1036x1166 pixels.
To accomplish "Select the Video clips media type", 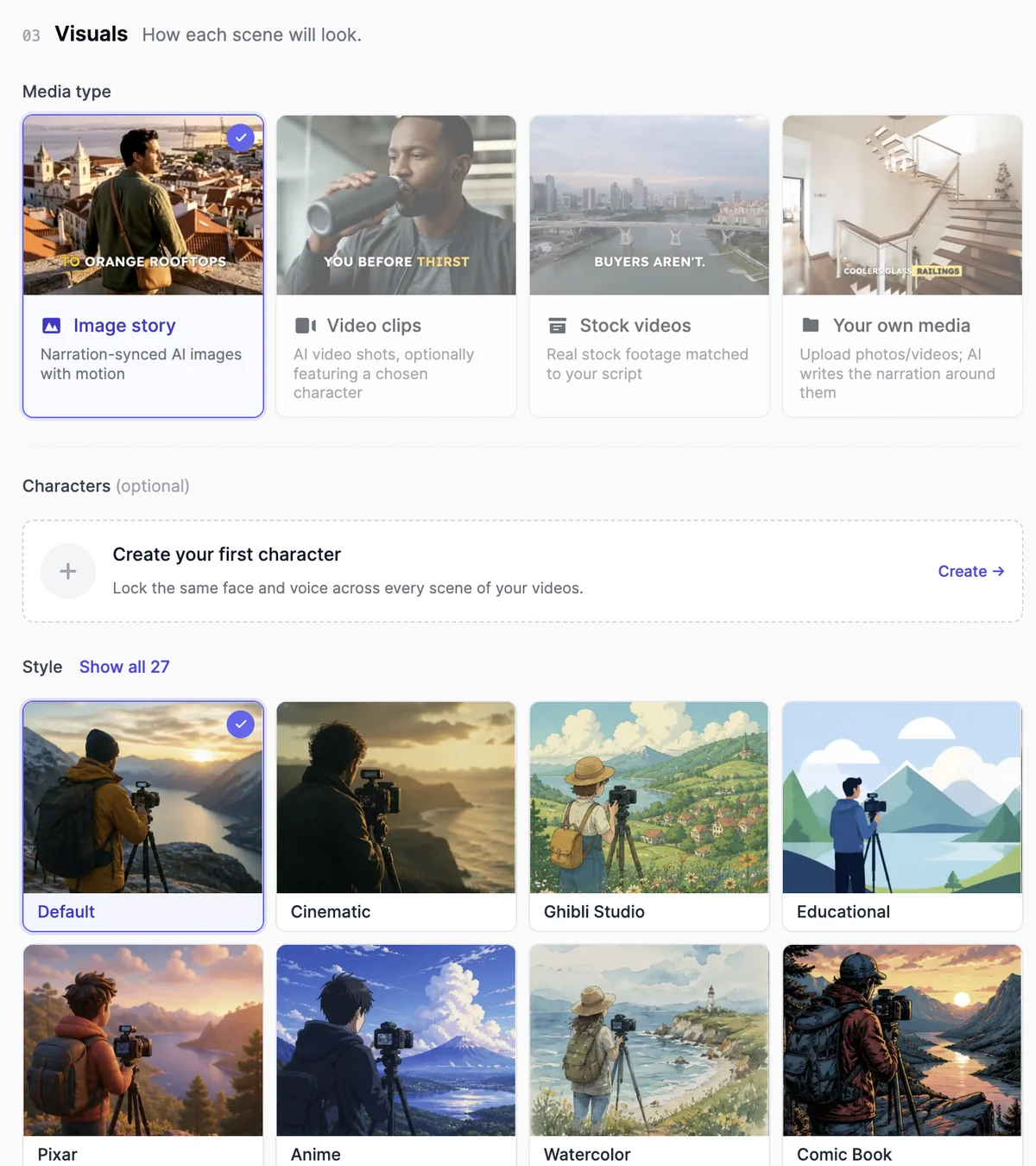I will 396,266.
